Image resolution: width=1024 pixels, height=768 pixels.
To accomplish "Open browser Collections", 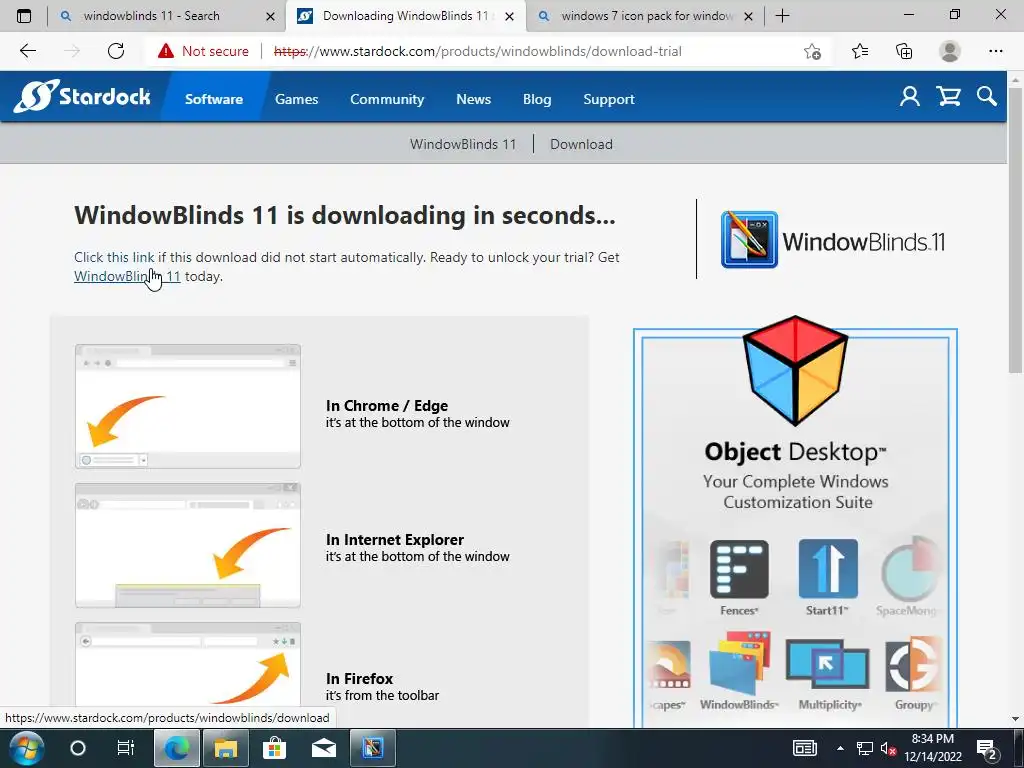I will [904, 51].
